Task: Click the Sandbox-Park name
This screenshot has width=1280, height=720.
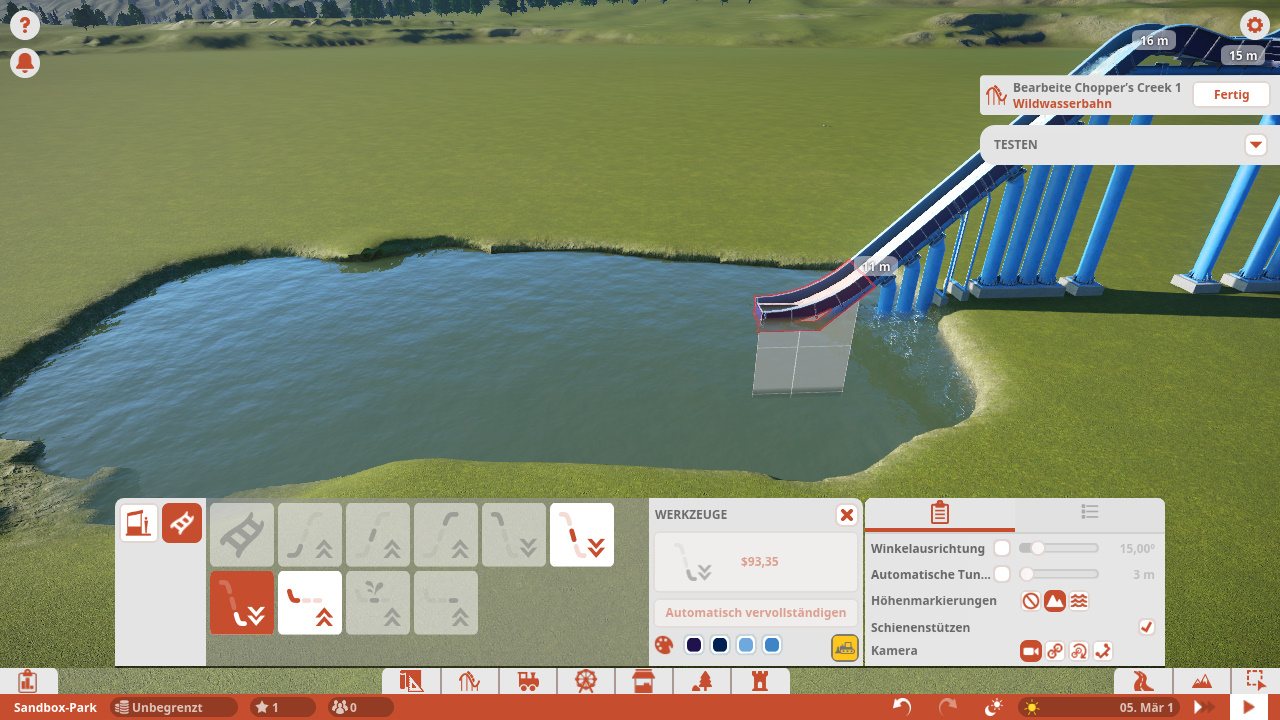Action: (x=55, y=707)
